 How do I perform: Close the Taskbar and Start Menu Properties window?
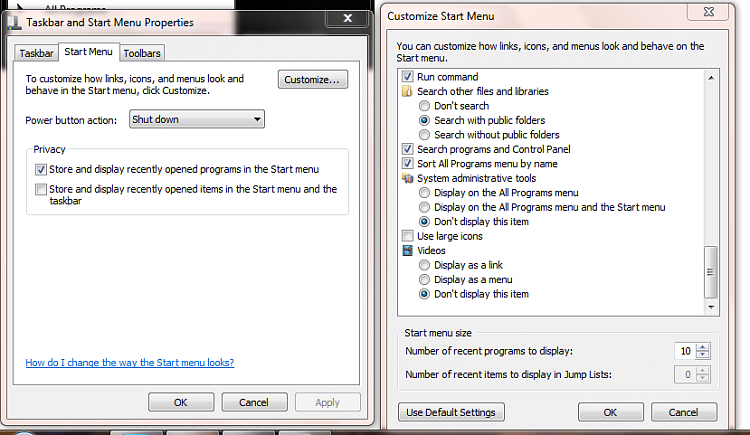point(348,18)
